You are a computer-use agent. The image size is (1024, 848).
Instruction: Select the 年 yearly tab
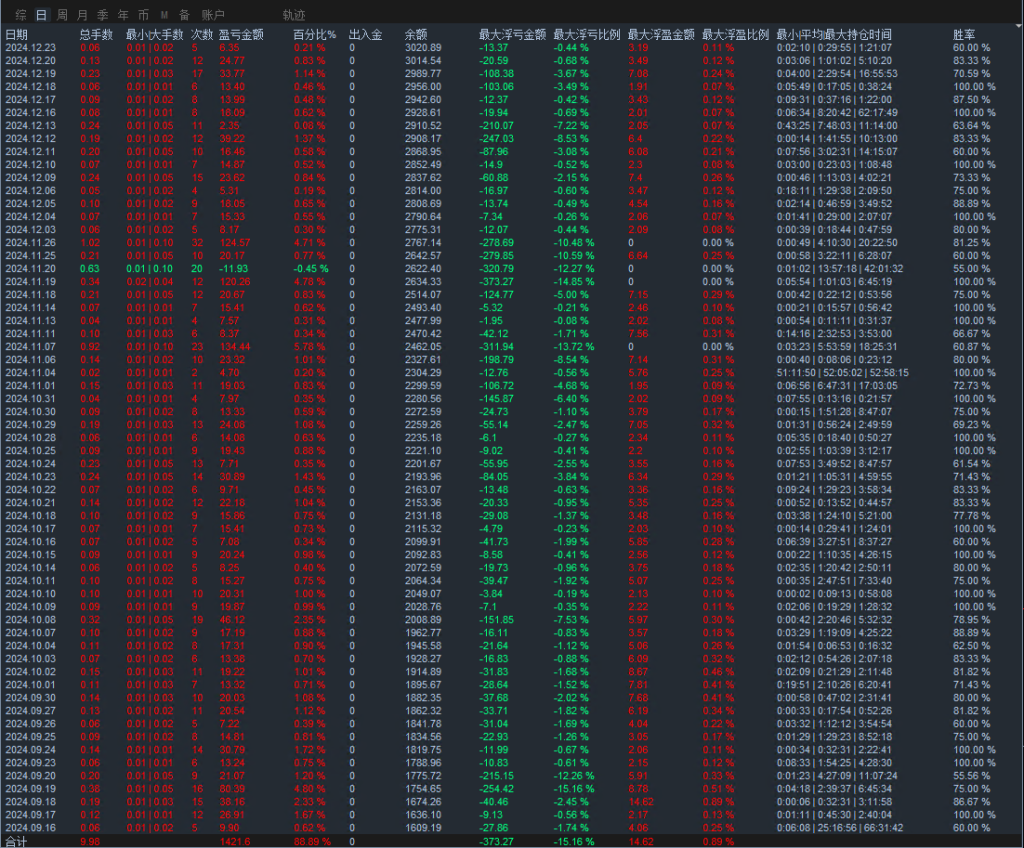pyautogui.click(x=123, y=15)
